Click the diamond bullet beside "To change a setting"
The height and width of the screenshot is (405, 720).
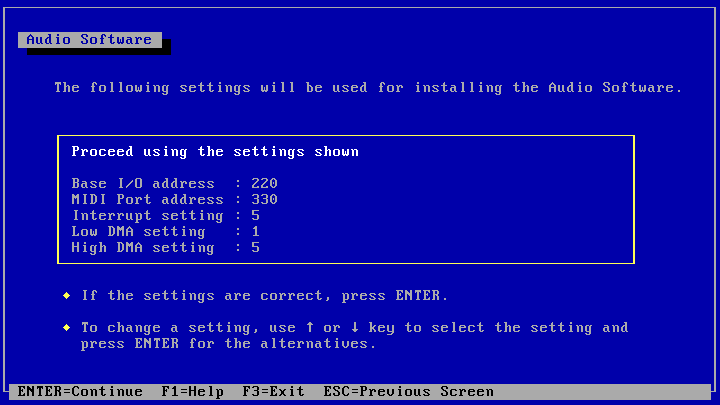point(67,328)
